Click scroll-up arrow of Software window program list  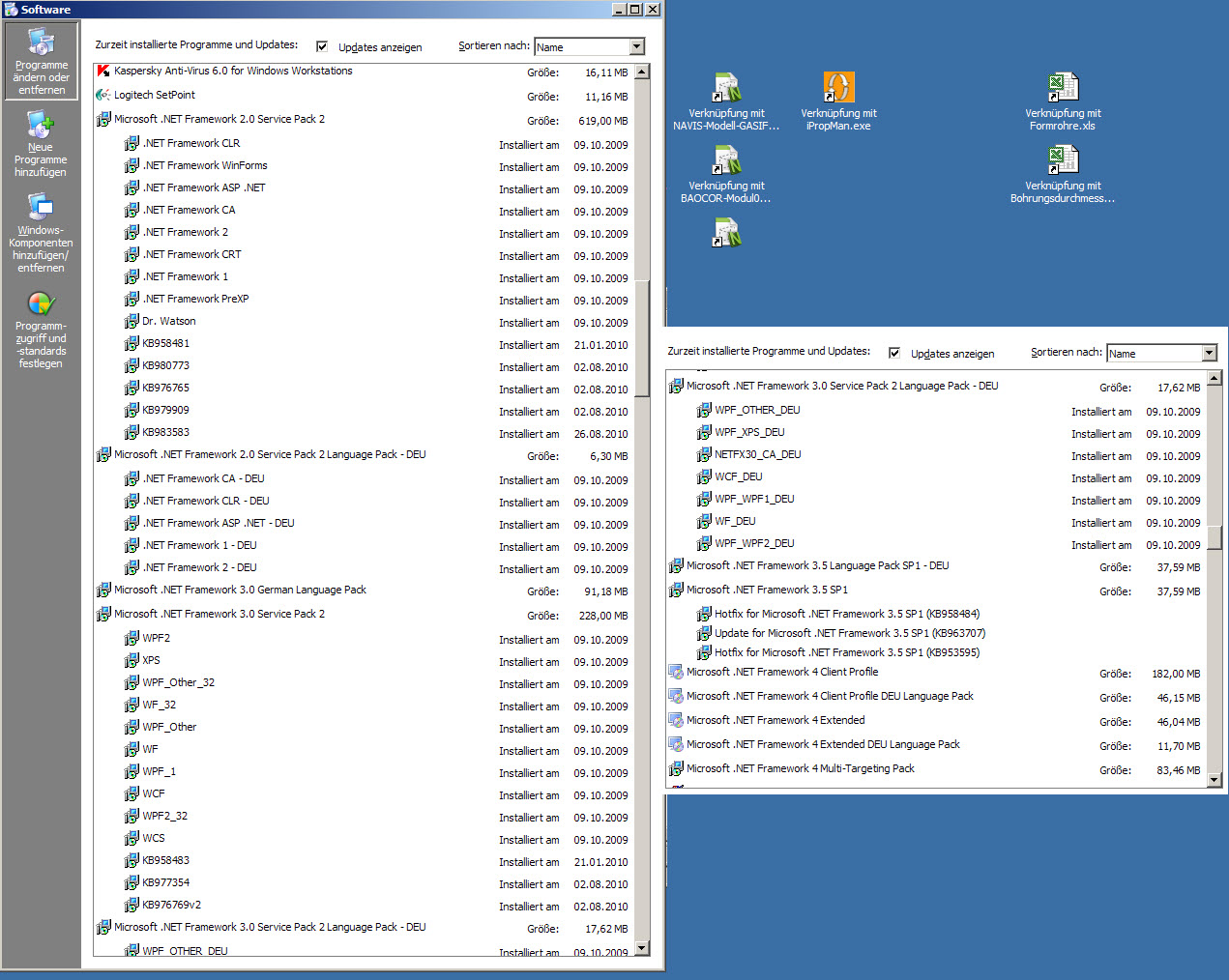tap(642, 72)
